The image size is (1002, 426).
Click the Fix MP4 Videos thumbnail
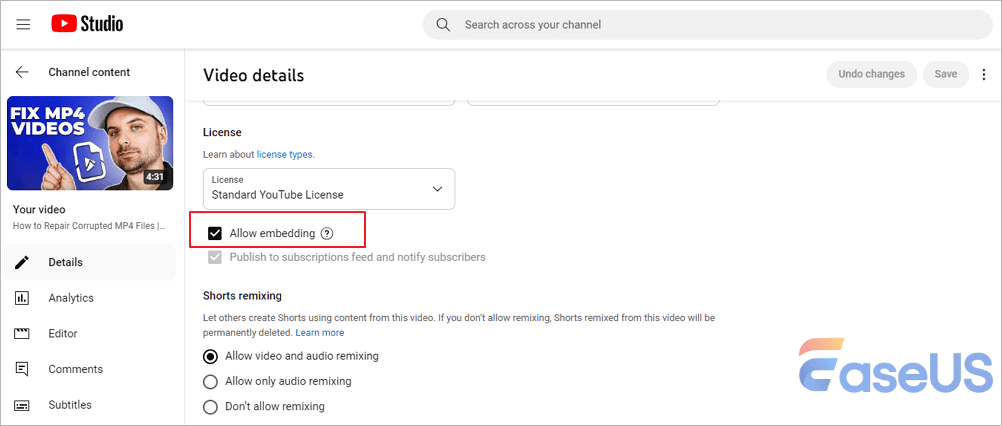click(x=90, y=143)
